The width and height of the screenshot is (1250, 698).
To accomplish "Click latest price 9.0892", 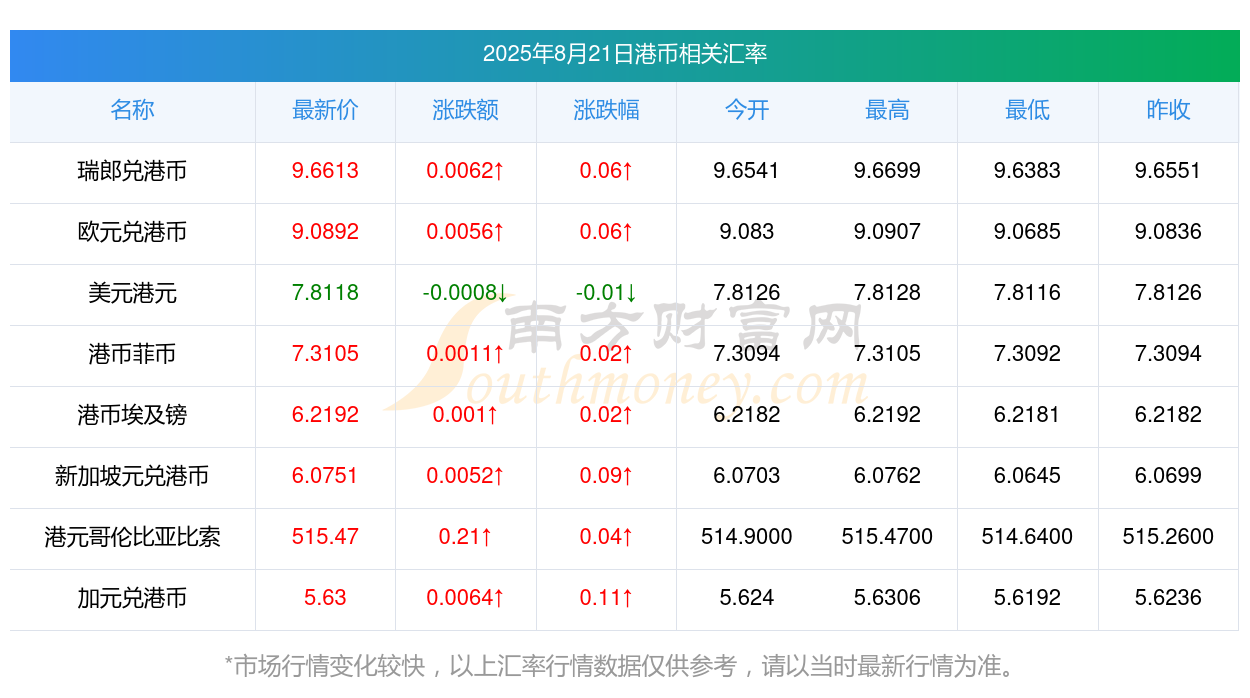I will [x=325, y=232].
